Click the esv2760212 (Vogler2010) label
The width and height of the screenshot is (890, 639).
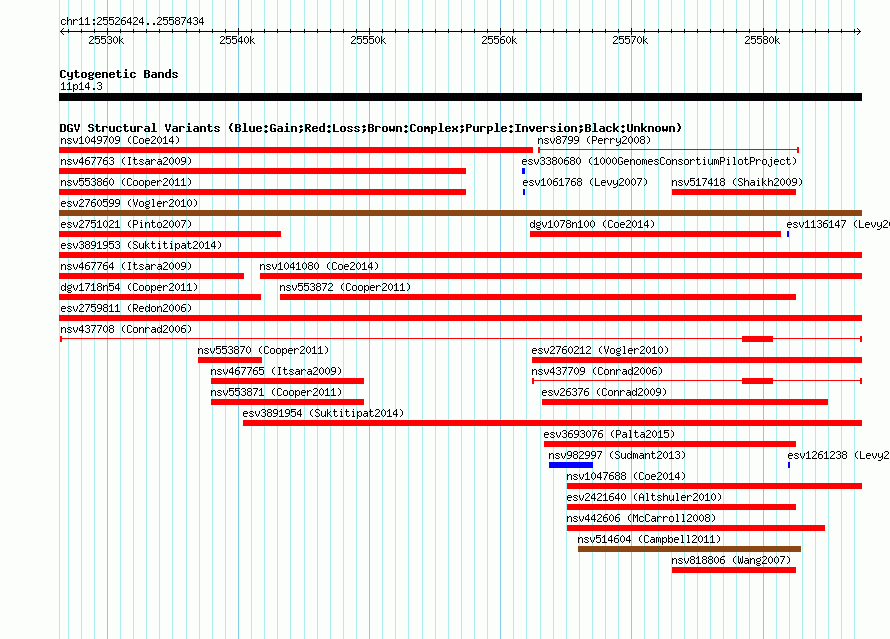(600, 350)
